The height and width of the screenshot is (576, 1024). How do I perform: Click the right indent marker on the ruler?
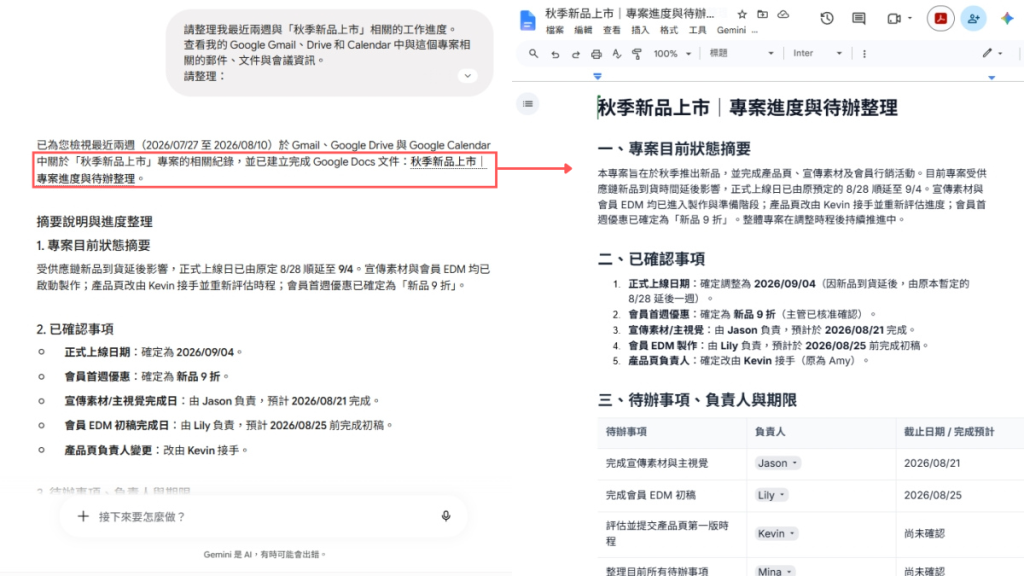point(991,77)
